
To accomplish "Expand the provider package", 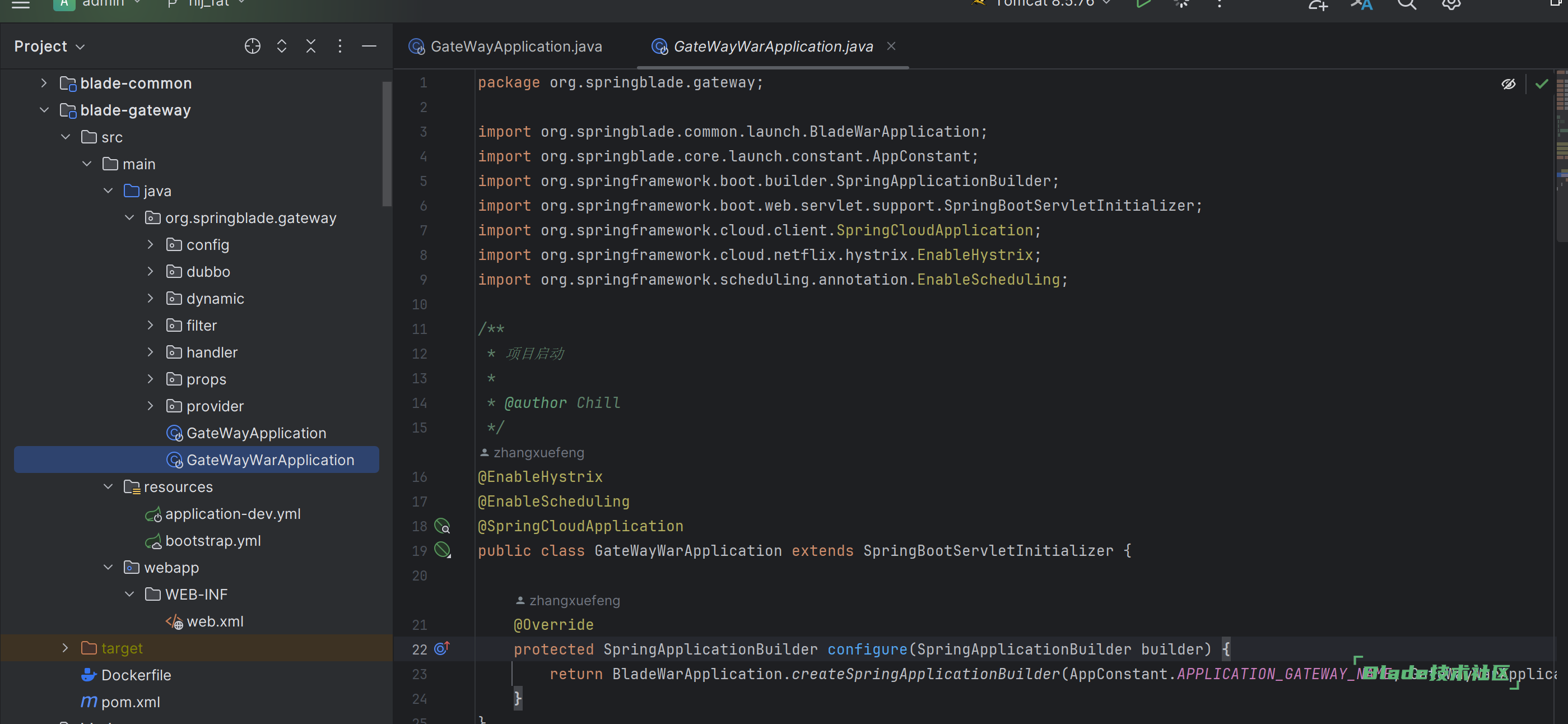I will click(150, 406).
